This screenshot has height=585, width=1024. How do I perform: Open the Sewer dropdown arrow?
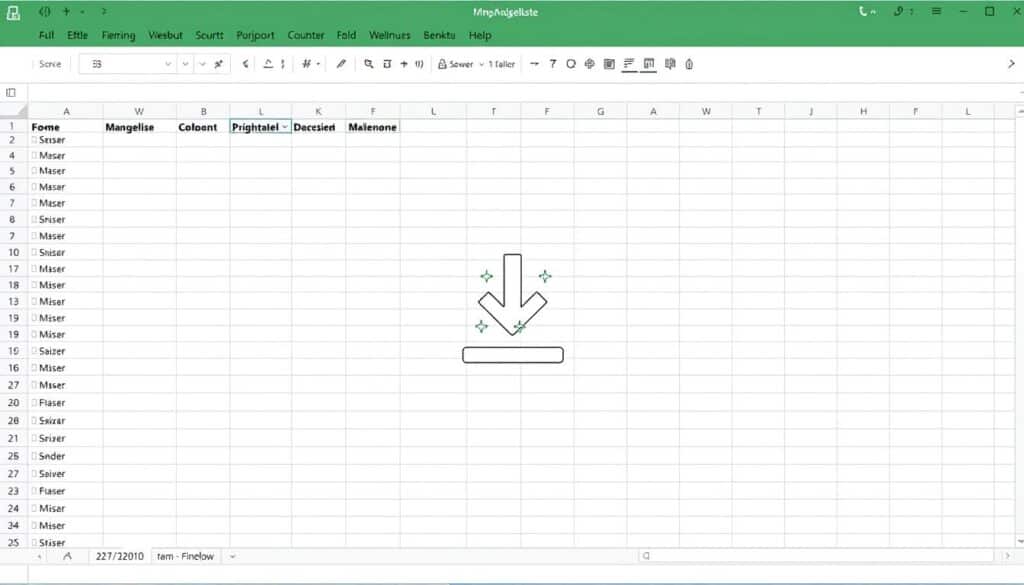pos(482,64)
